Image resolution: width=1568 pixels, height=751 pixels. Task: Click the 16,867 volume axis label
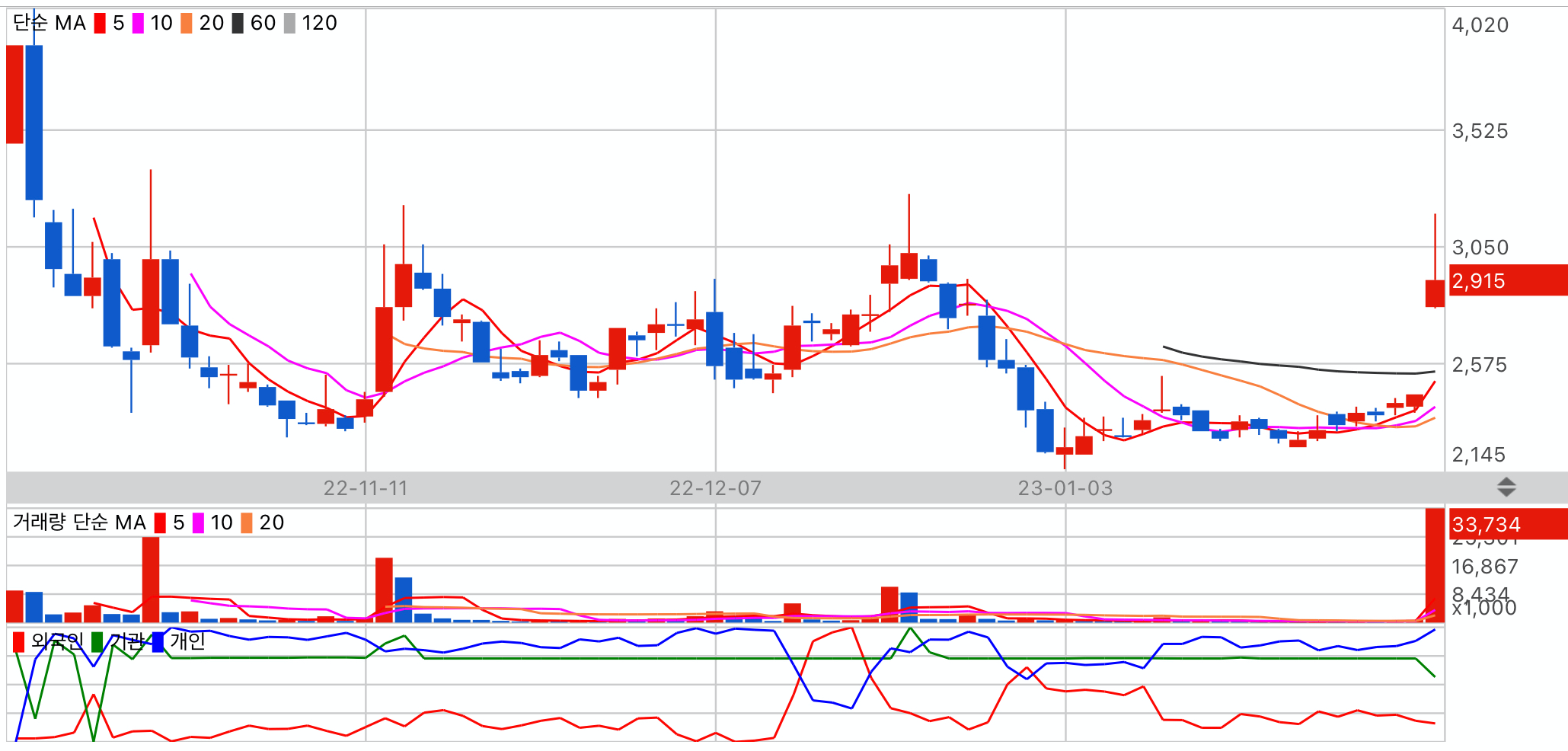[x=1484, y=567]
